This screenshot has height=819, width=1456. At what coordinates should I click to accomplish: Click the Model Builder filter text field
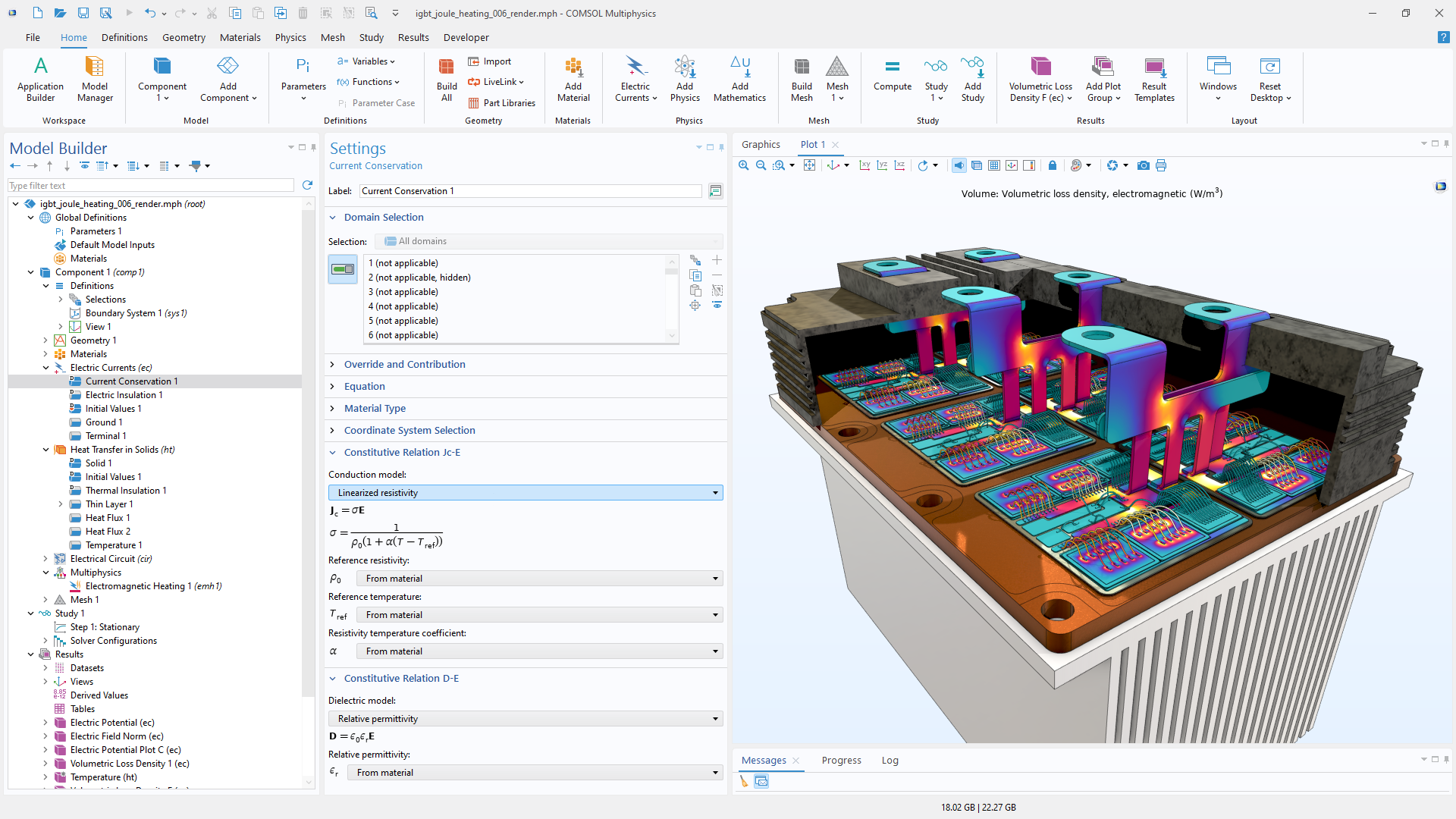click(150, 186)
